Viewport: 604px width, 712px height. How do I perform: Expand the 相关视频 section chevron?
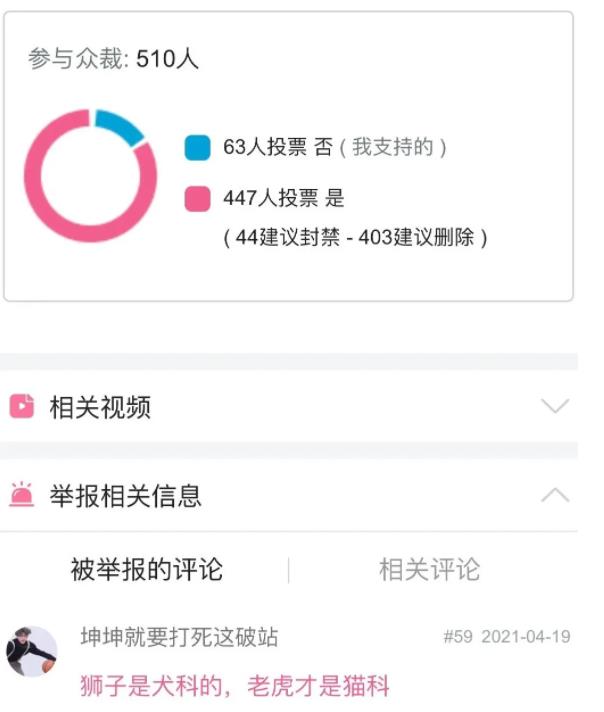554,406
